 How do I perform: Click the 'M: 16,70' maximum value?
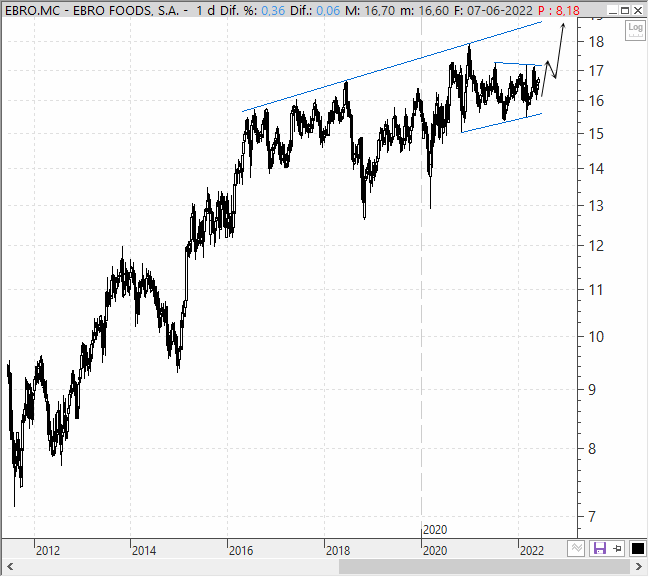point(370,10)
